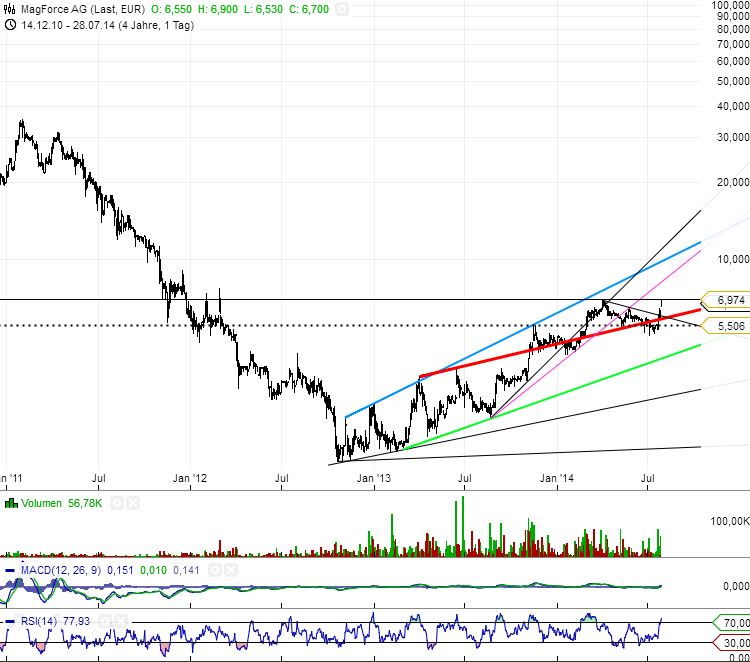Image resolution: width=750 pixels, height=662 pixels.
Task: Select the 5,506 dotted line price label
Action: point(726,326)
